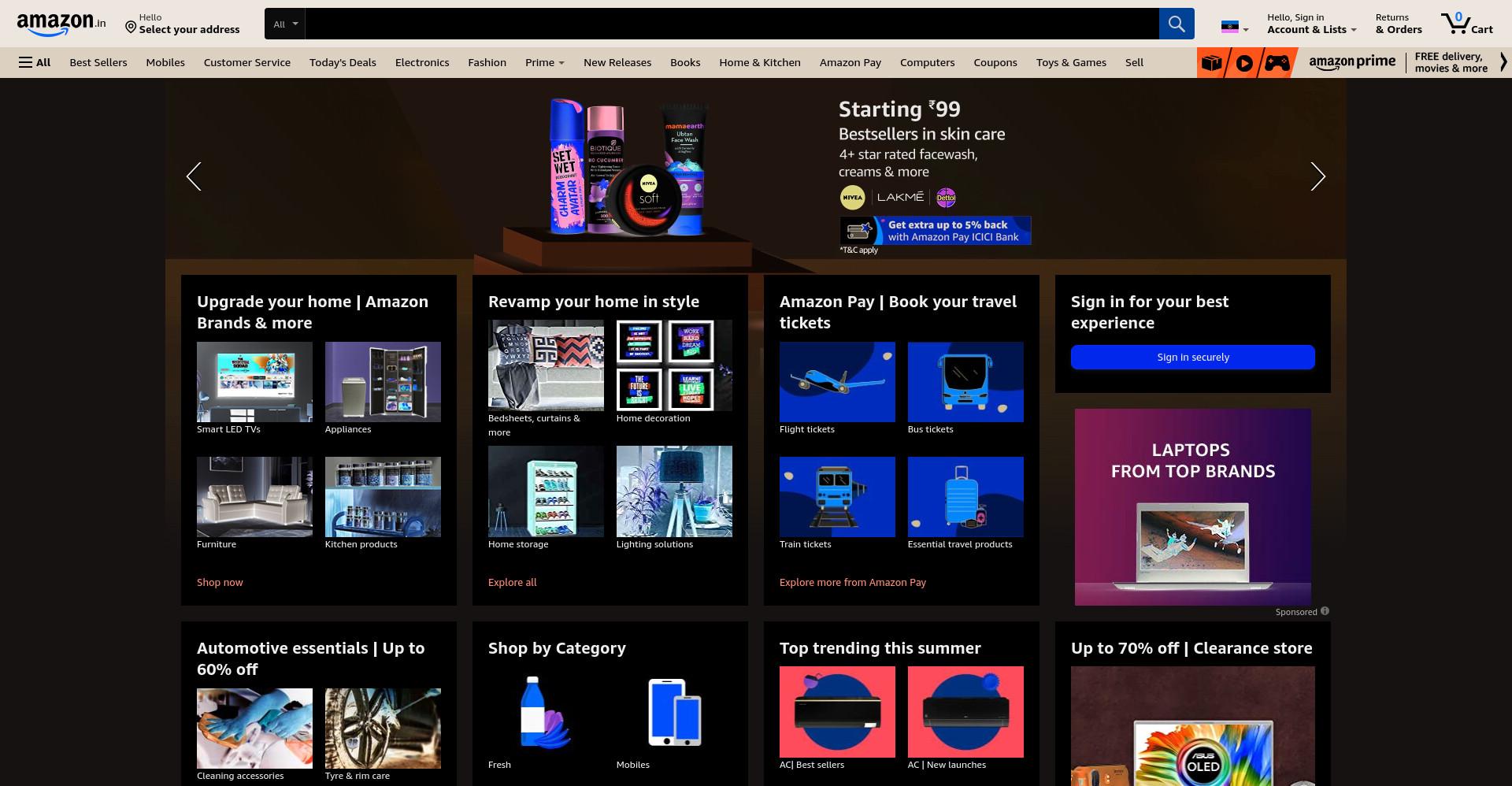The width and height of the screenshot is (1512, 786).
Task: Open Returns & Orders link
Action: coord(1399,24)
